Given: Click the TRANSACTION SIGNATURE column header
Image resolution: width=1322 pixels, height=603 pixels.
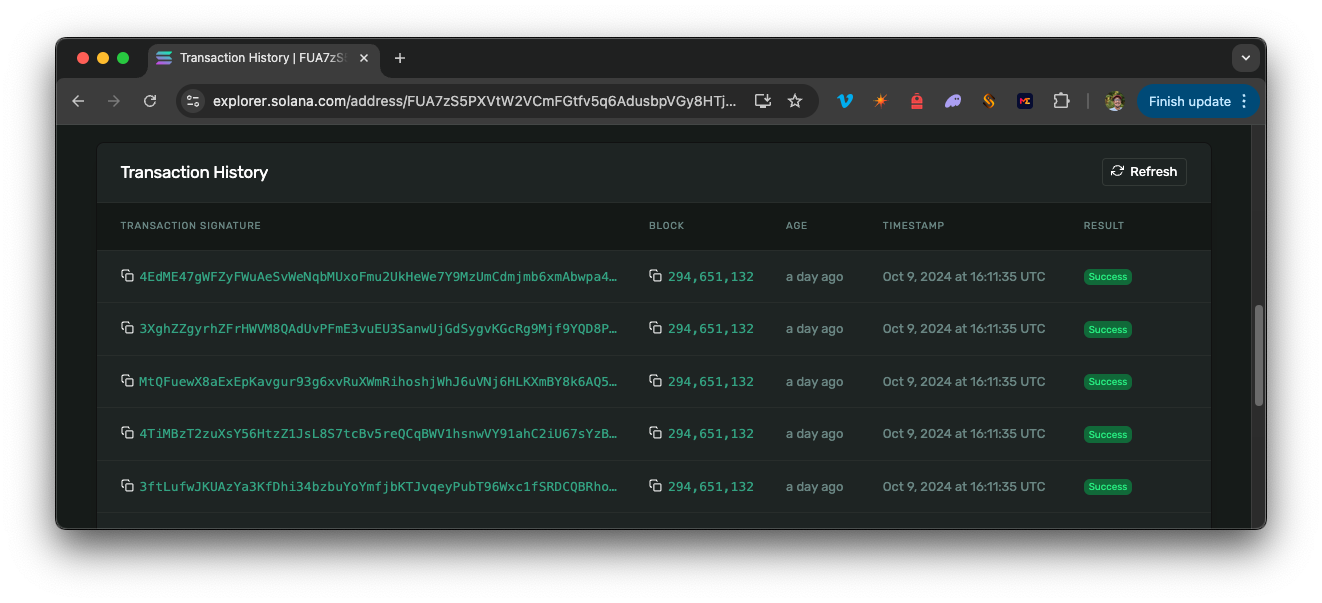Looking at the screenshot, I should tap(190, 226).
